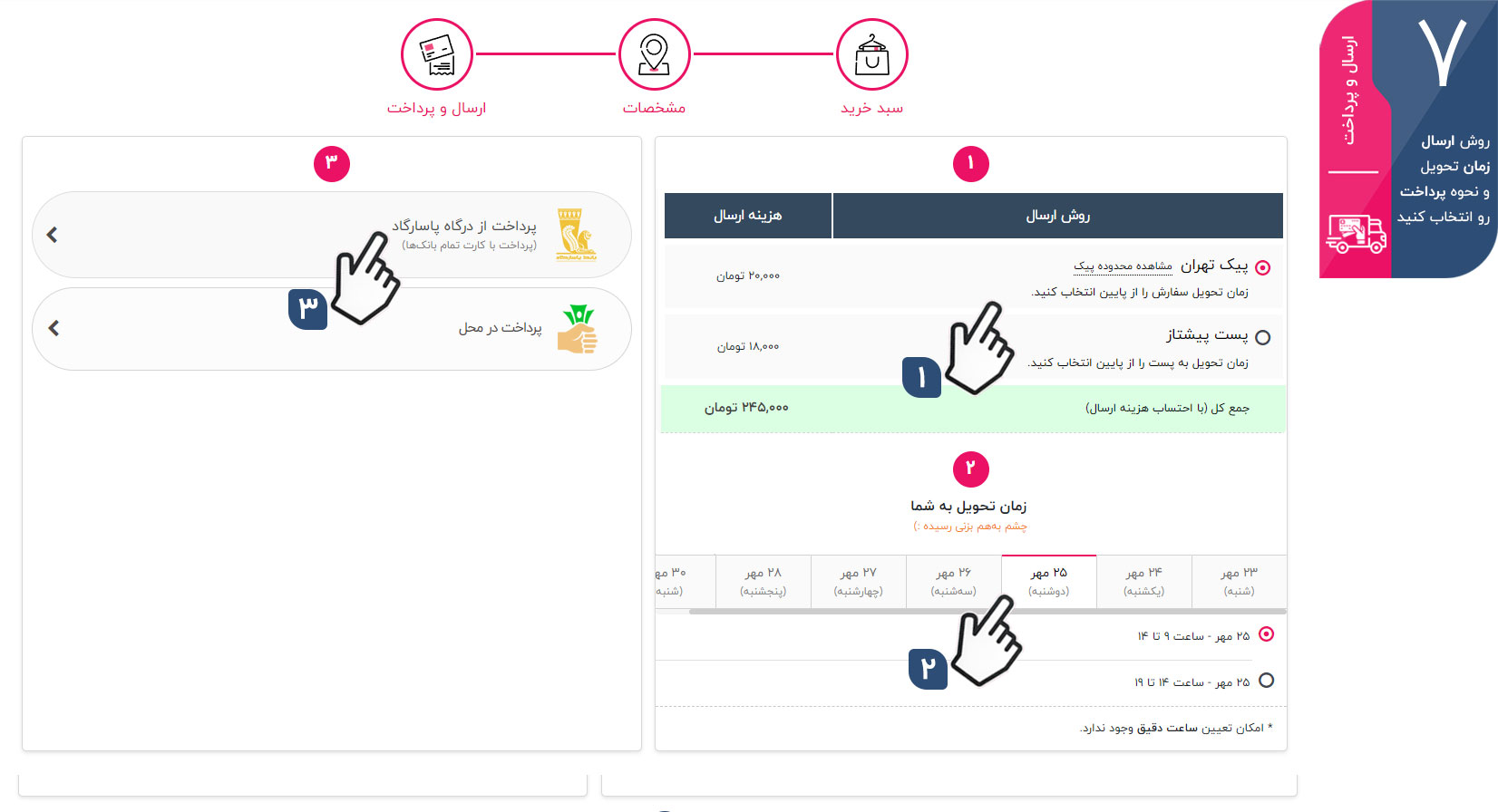Click the ۲۴۵,۰۰۰ تومان total amount
The image size is (1498, 812).
(x=746, y=408)
